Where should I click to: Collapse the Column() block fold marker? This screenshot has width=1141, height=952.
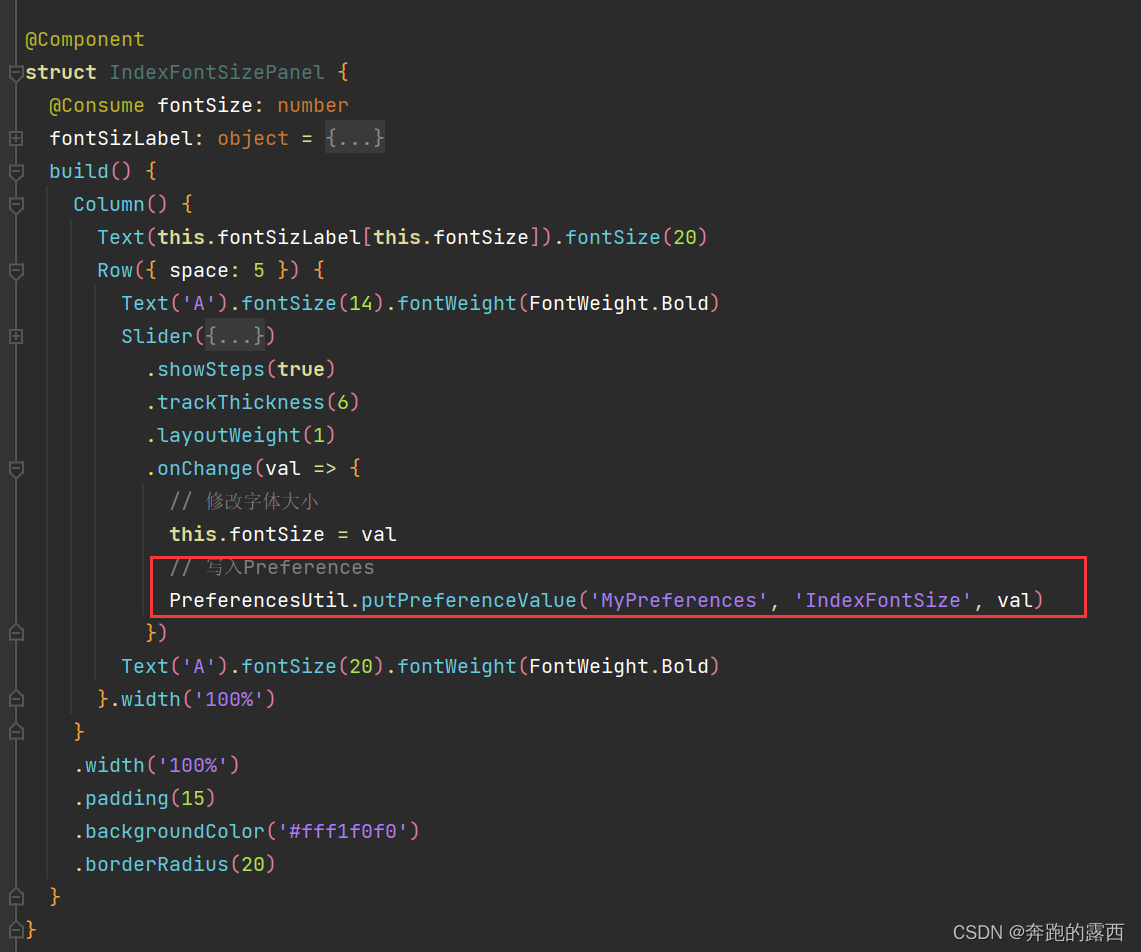16,205
